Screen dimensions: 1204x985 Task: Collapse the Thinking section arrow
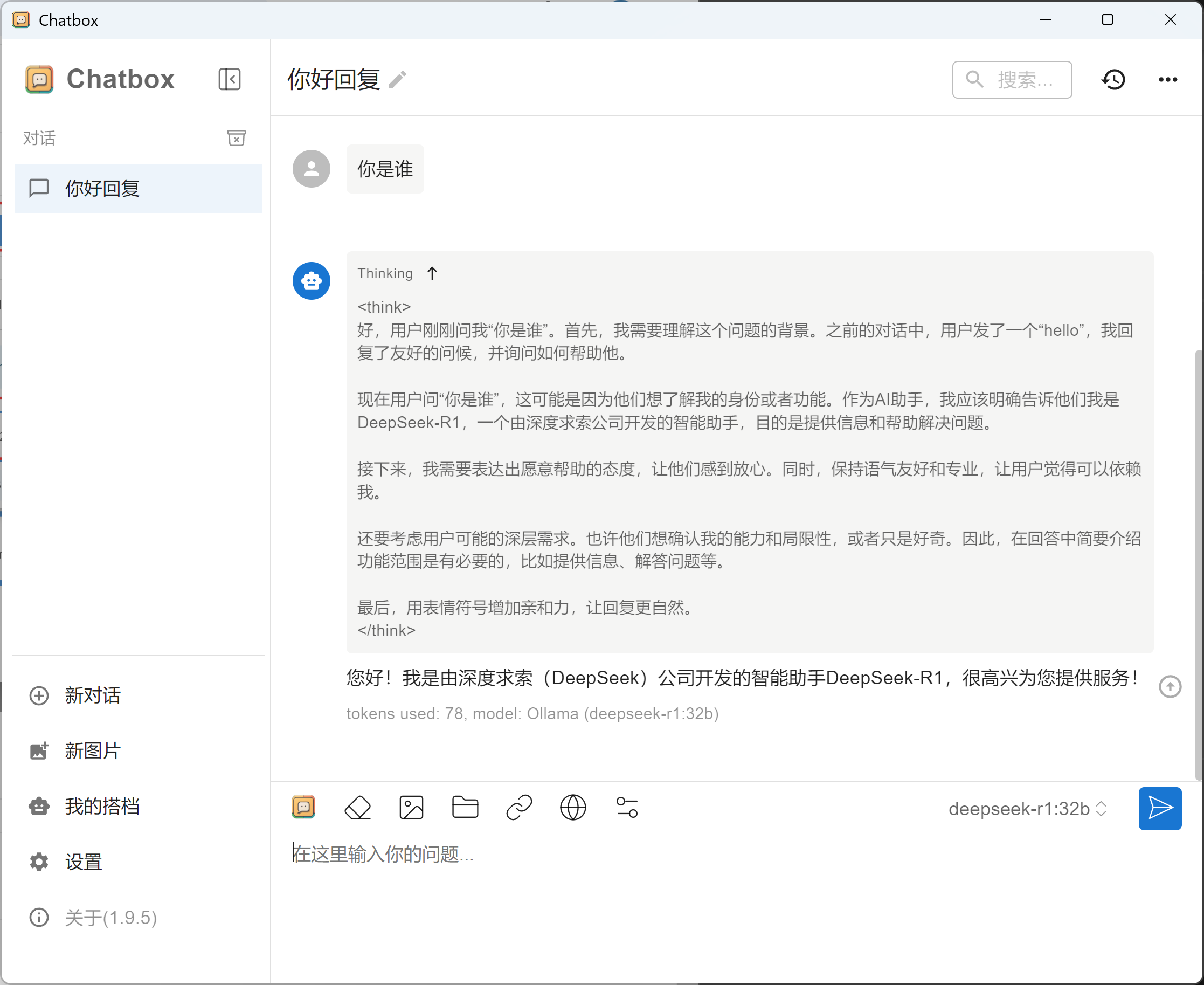click(x=432, y=273)
